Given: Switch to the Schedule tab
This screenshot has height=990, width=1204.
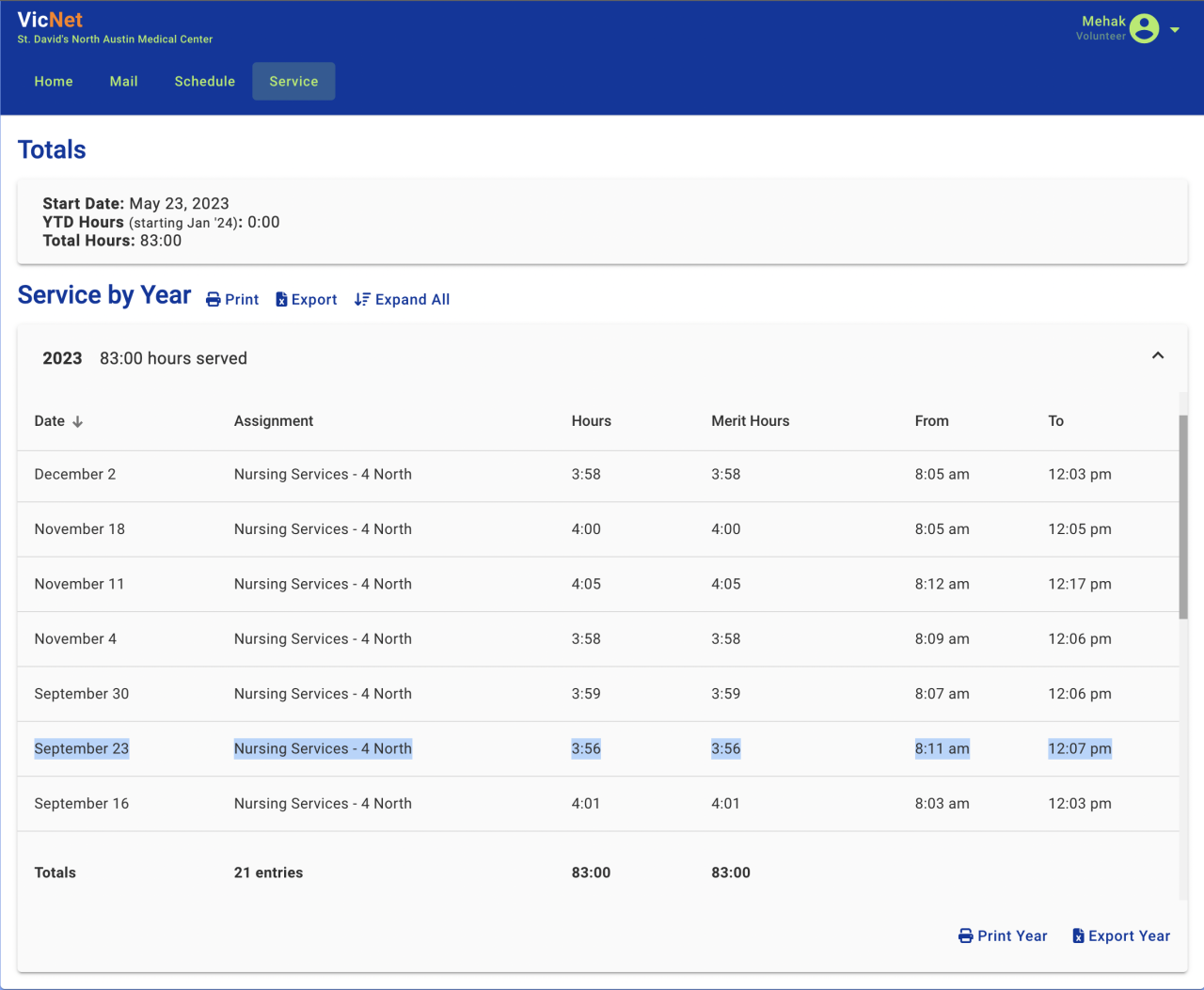Looking at the screenshot, I should (204, 82).
